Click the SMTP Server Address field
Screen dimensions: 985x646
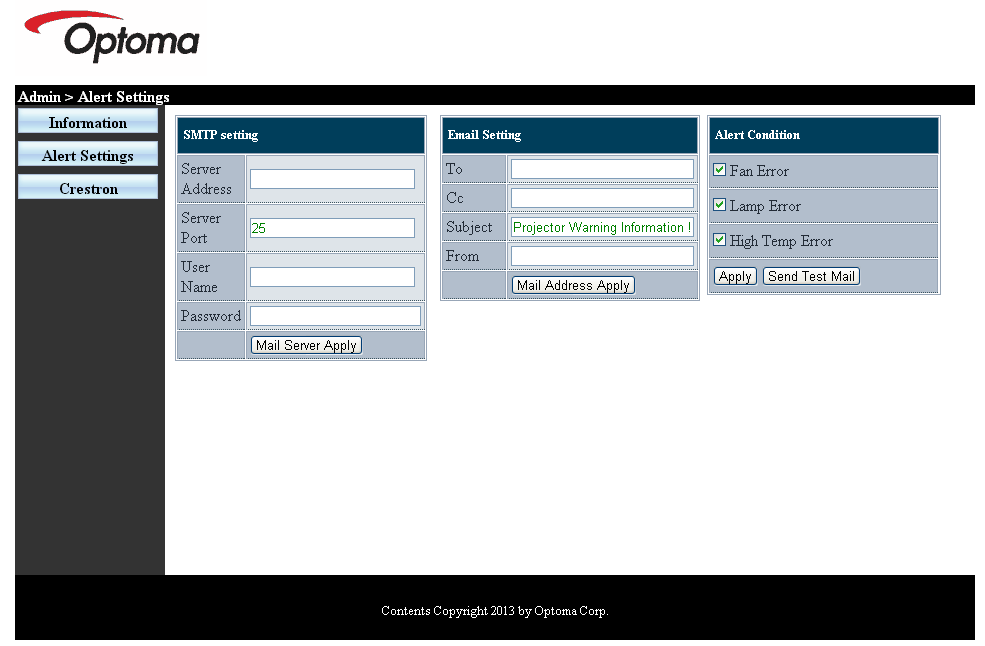[332, 179]
